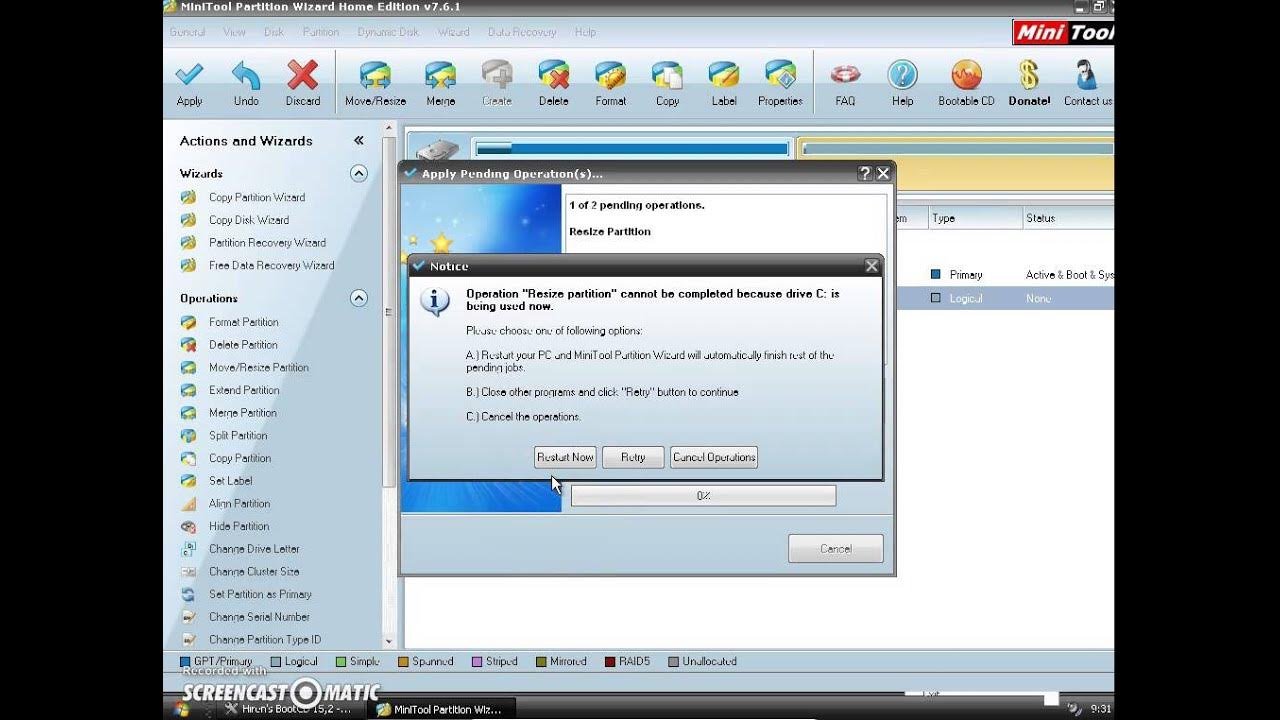The height and width of the screenshot is (720, 1280).
Task: Launch Copy Disk Wizard in sidebar
Action: 249,220
